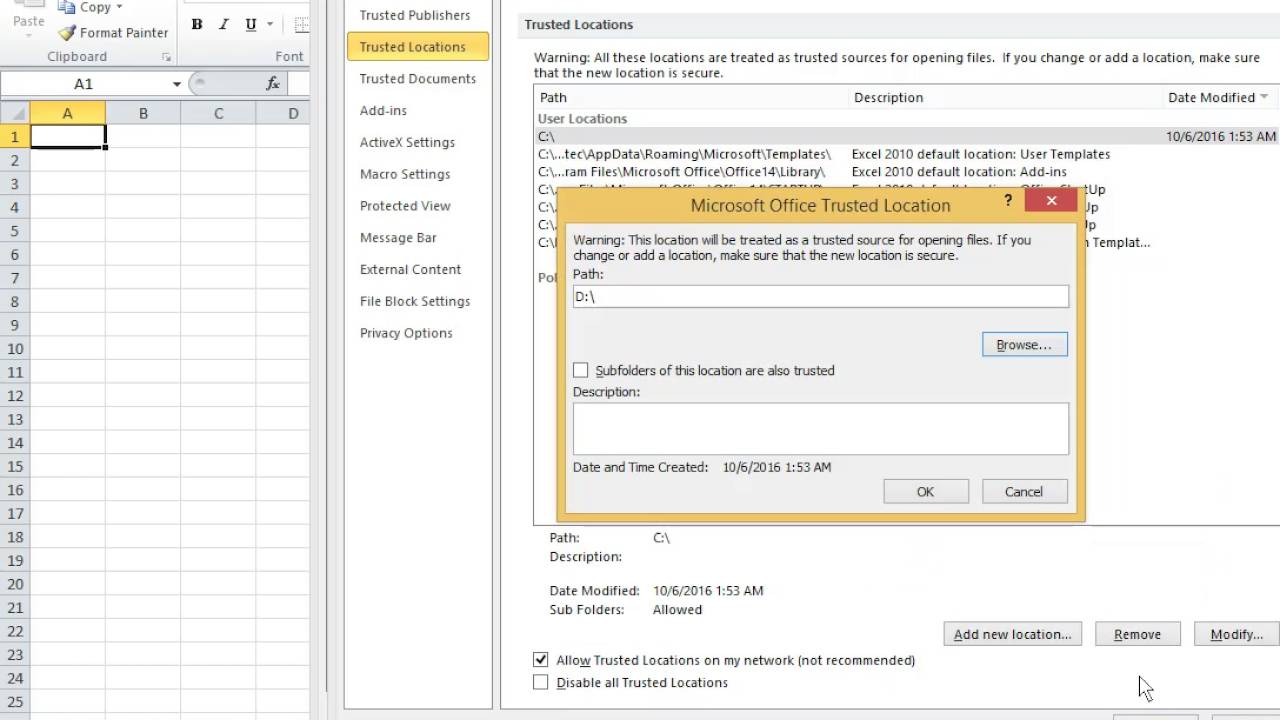Click the Copy icon in Clipboard group
Screen dimensions: 1280x720
67,8
